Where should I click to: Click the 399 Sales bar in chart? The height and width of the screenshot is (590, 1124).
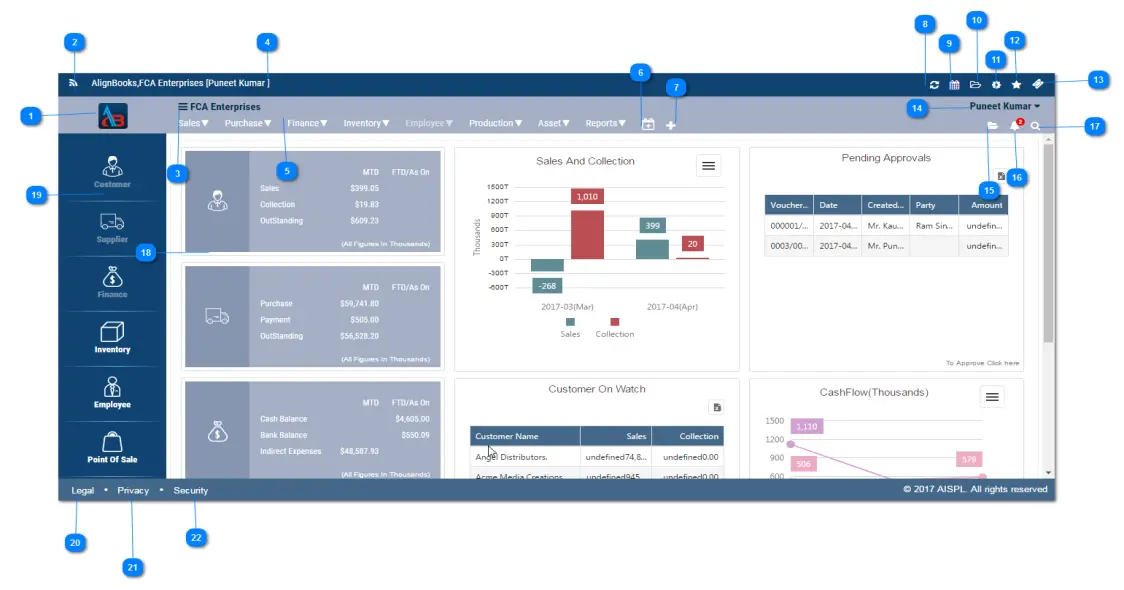[x=652, y=249]
